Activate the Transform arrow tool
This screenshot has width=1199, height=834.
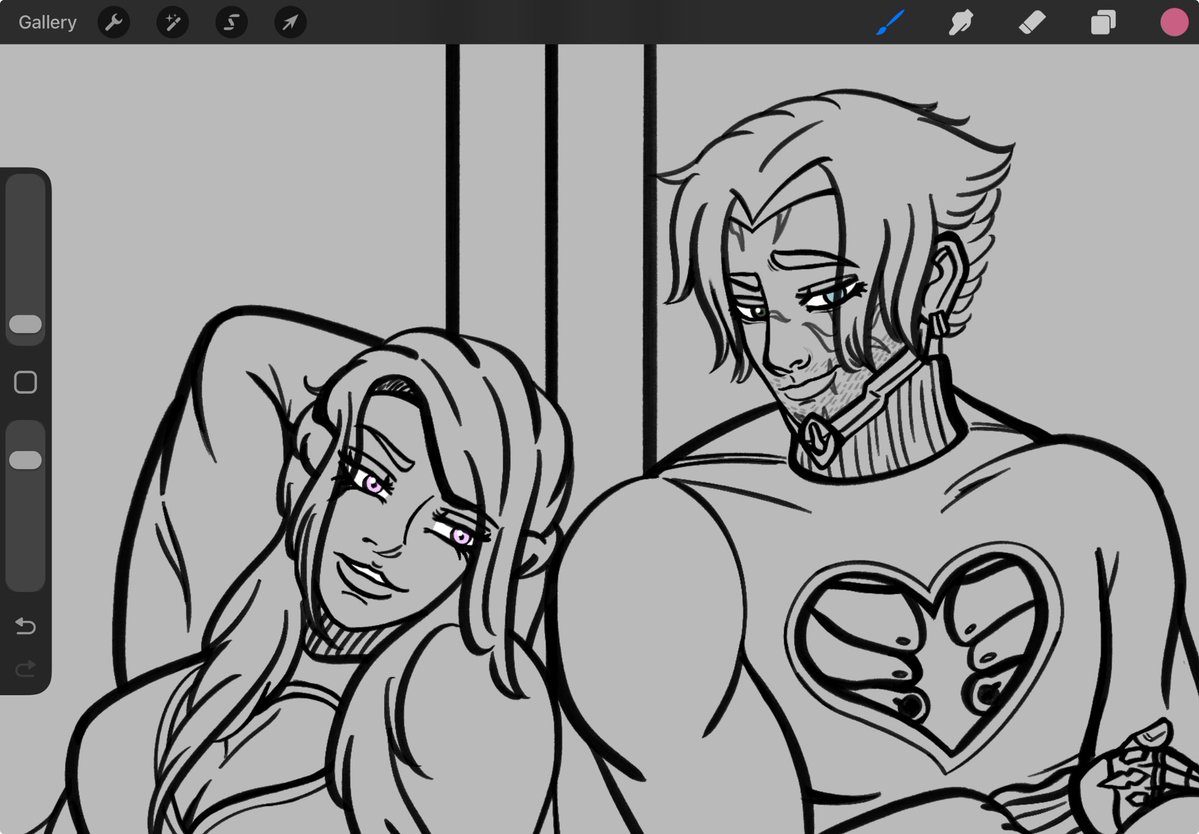[x=291, y=22]
